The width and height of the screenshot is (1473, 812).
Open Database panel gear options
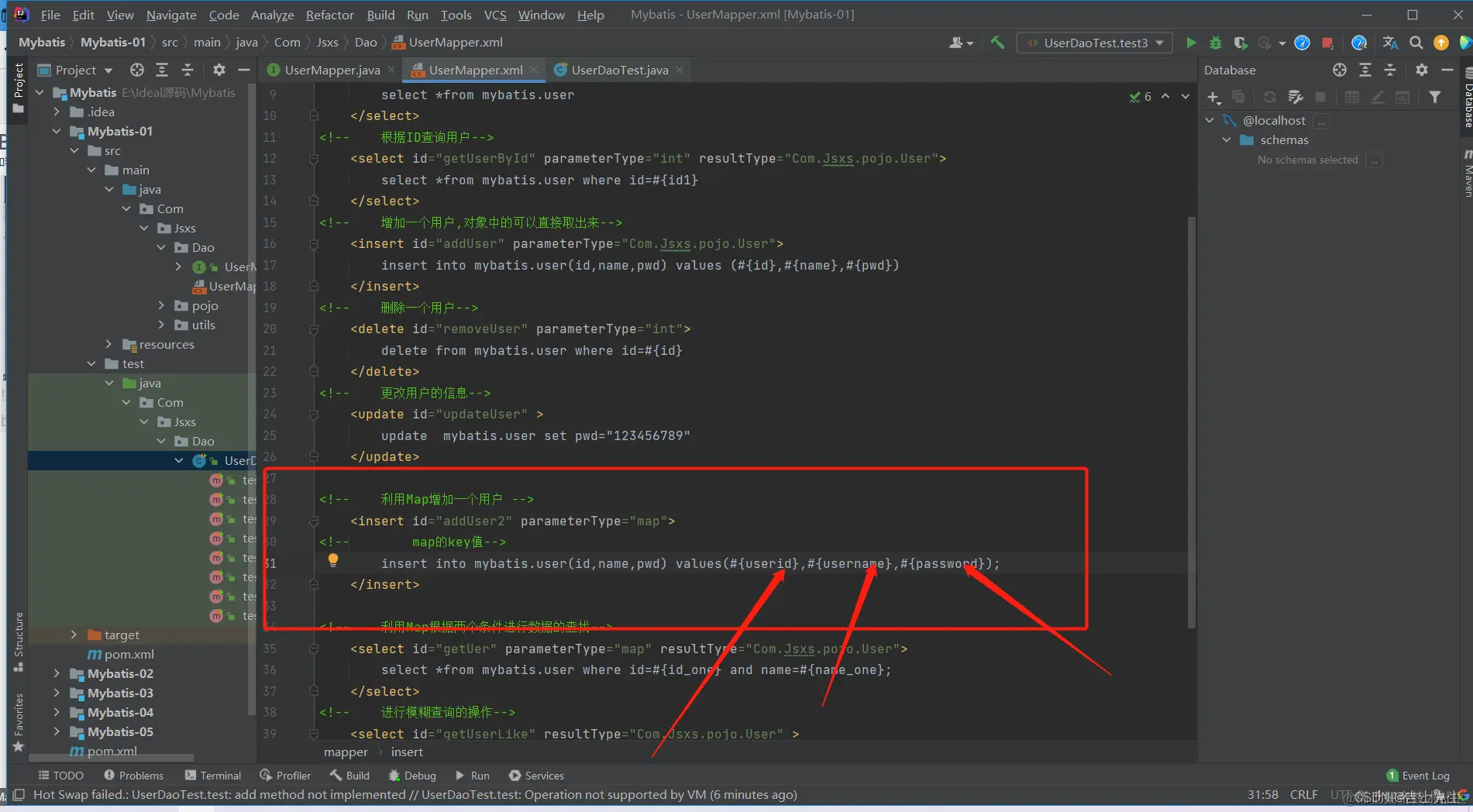1422,70
